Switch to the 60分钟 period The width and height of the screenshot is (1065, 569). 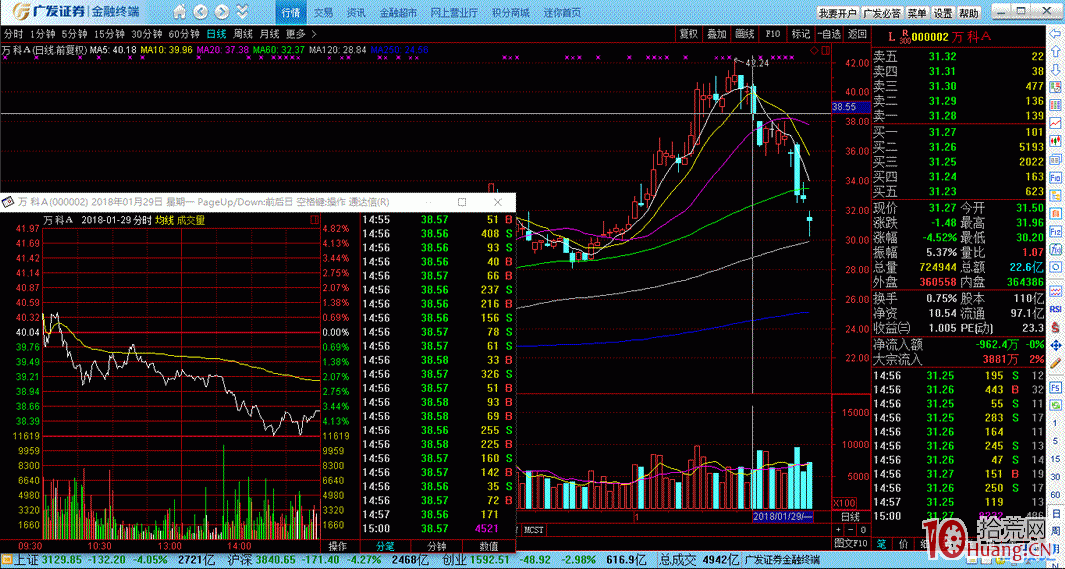(184, 34)
